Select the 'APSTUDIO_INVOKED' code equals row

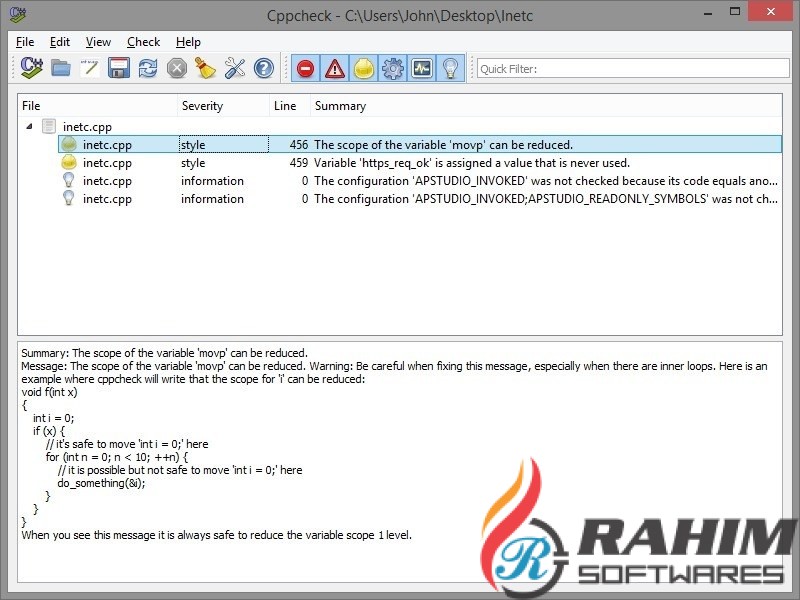click(420, 181)
